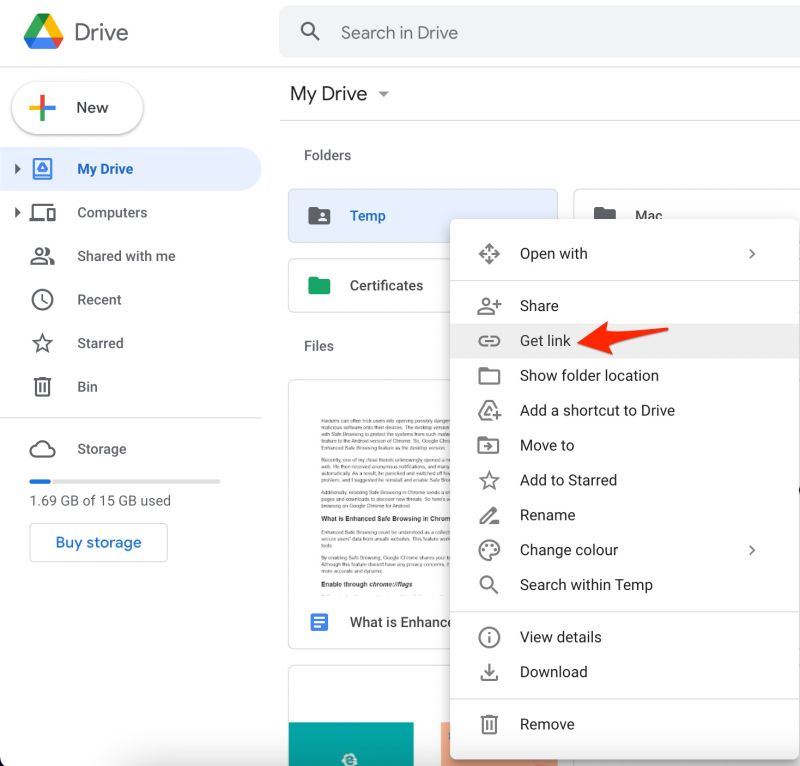Click the Download icon
The image size is (800, 766).
tap(489, 672)
